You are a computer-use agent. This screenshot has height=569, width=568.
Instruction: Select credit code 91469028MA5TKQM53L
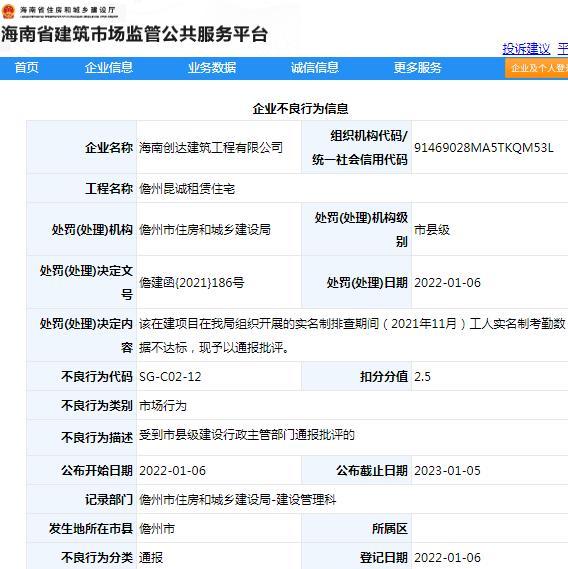pos(484,148)
